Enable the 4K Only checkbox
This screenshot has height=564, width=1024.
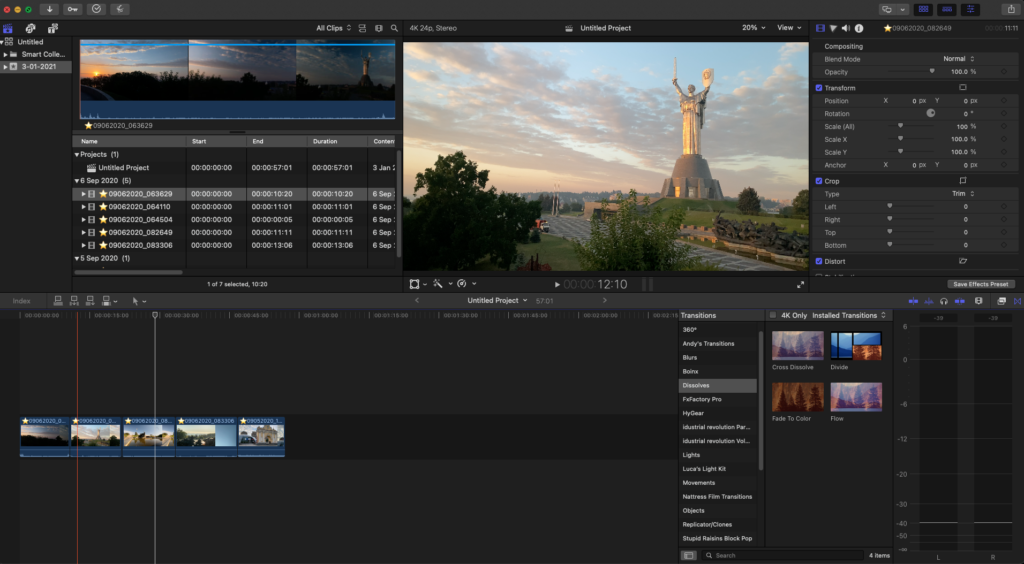click(x=773, y=315)
